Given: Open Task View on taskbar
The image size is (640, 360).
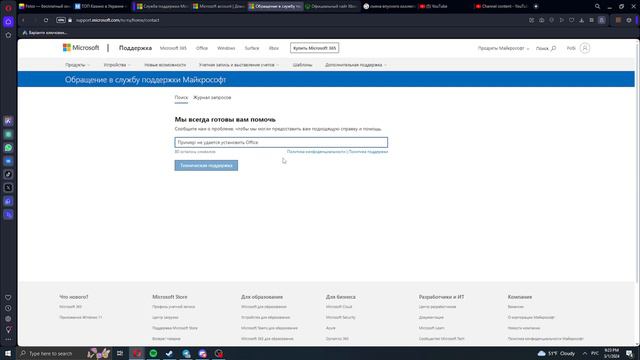Looking at the screenshot, I should [120, 353].
